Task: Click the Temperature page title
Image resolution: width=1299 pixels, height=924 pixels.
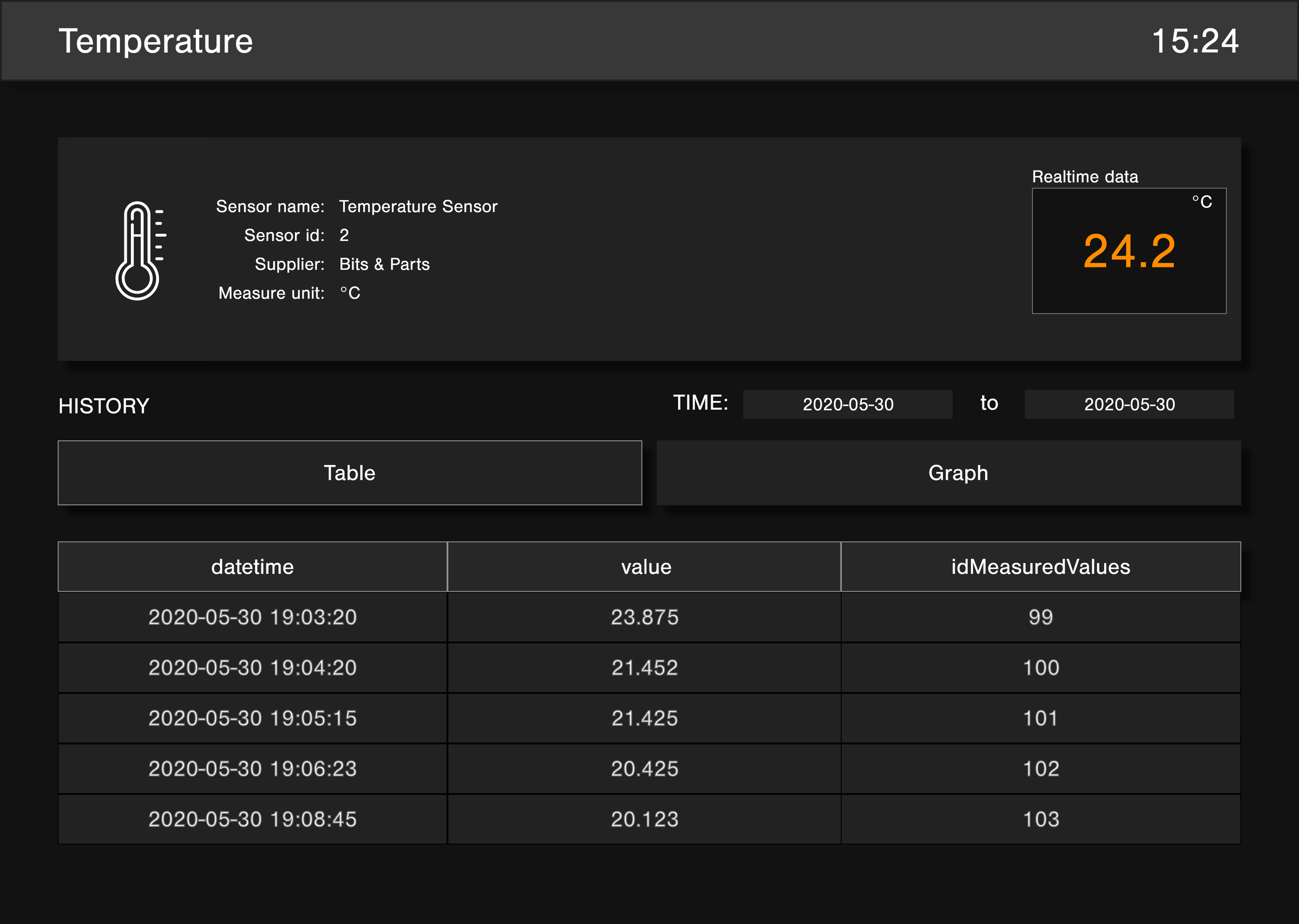Action: pyautogui.click(x=155, y=41)
